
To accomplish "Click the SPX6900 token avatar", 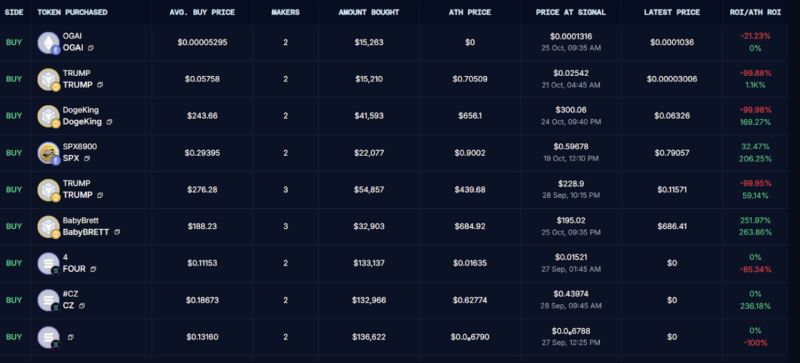I will [48, 153].
